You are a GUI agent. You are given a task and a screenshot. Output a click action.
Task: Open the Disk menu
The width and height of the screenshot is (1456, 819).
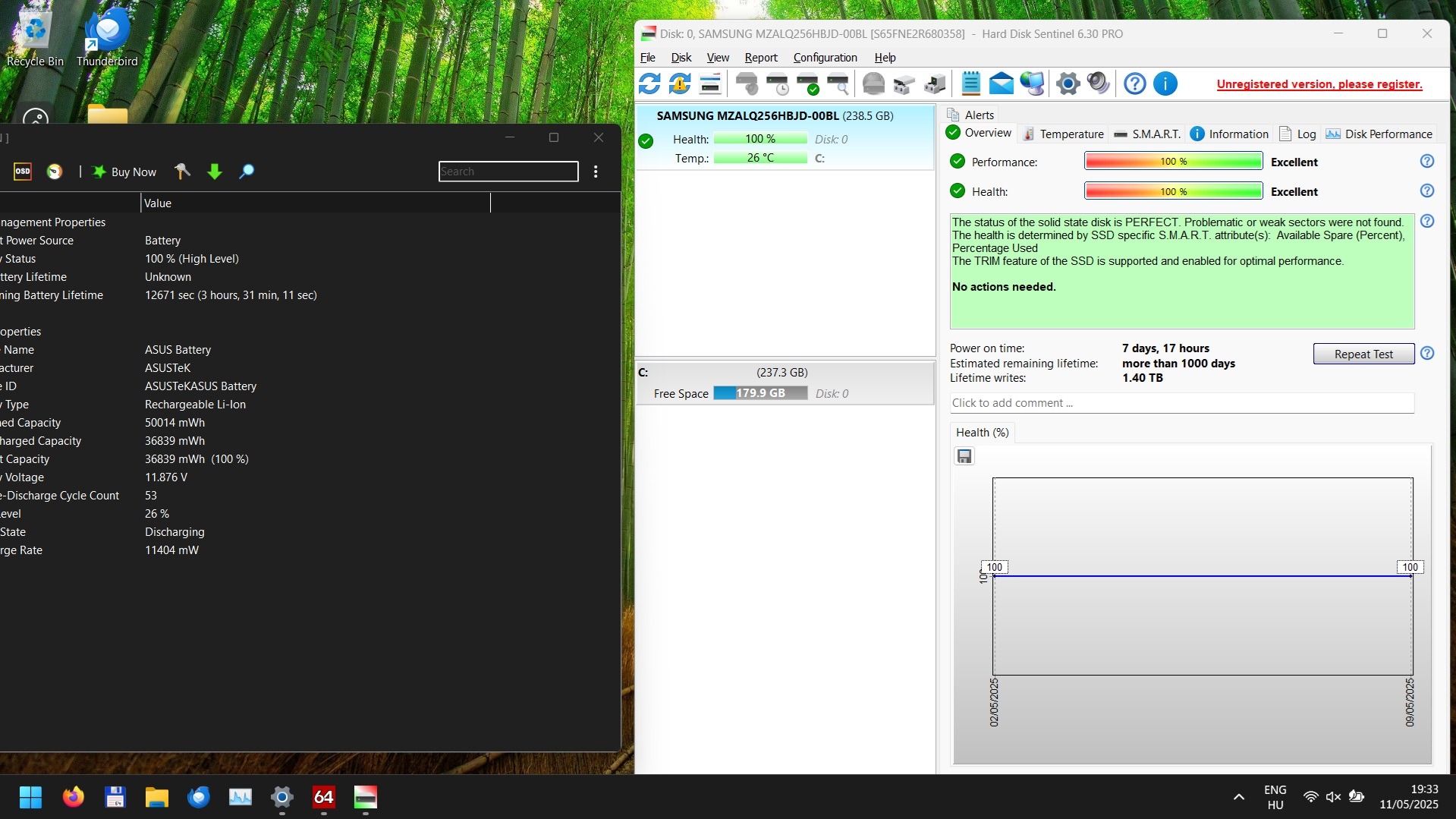coord(681,58)
